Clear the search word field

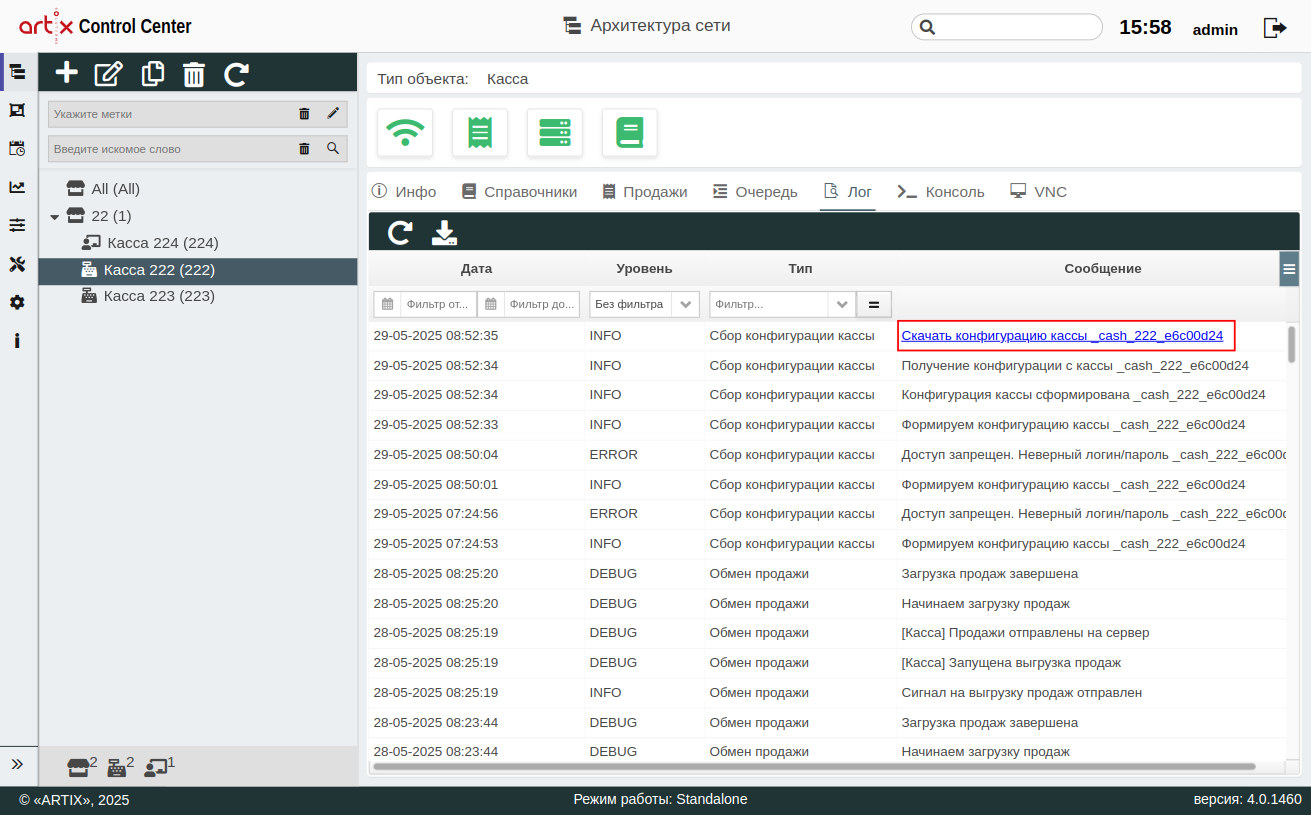coord(304,149)
